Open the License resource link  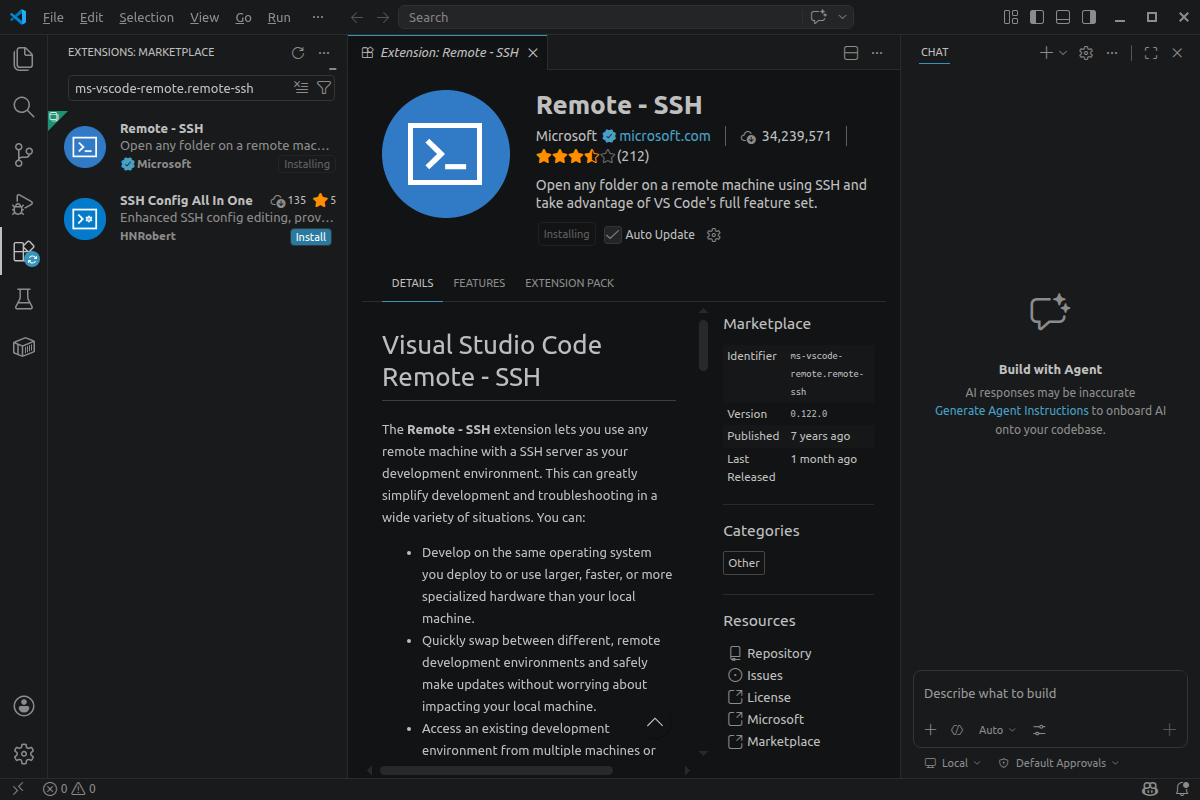coord(769,697)
